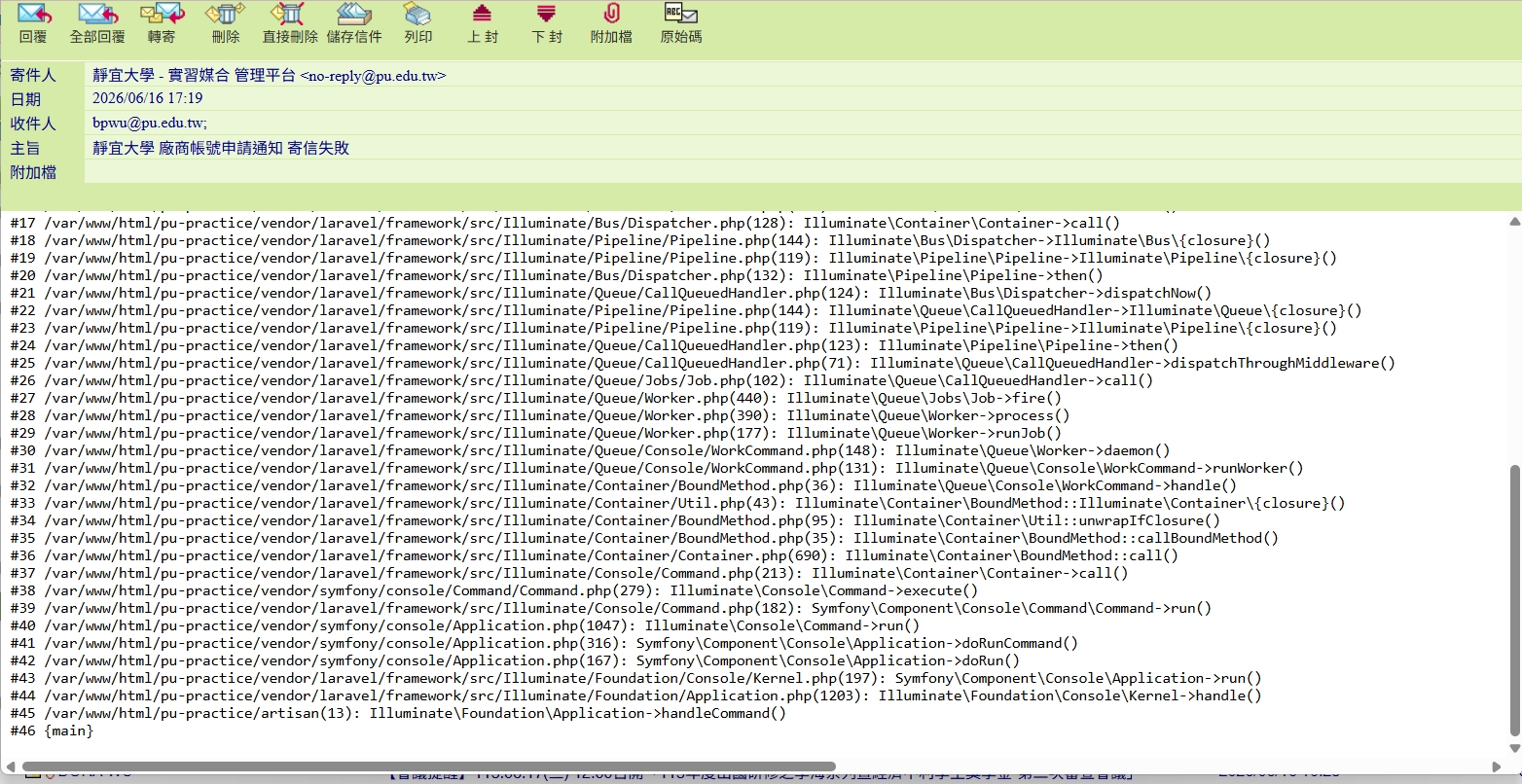Click the subject 靜宜大學 廠商帳號申請通知 寄信失敗
The image size is (1522, 784).
[x=221, y=148]
